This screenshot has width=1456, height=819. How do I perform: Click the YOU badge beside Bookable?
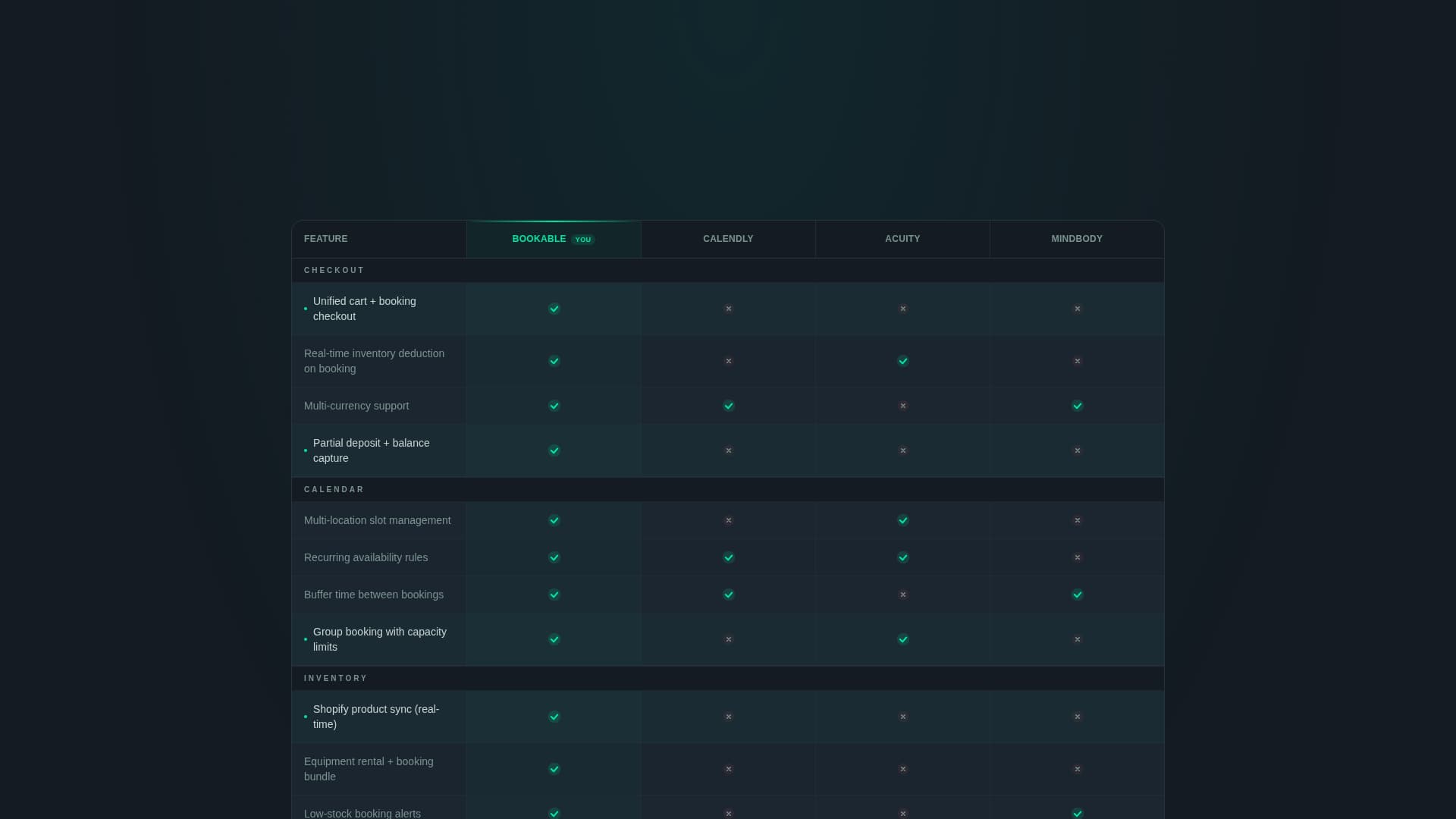coord(582,240)
